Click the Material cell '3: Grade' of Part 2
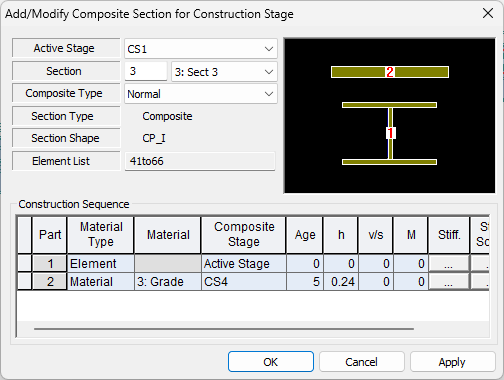The height and width of the screenshot is (380, 504). point(168,282)
